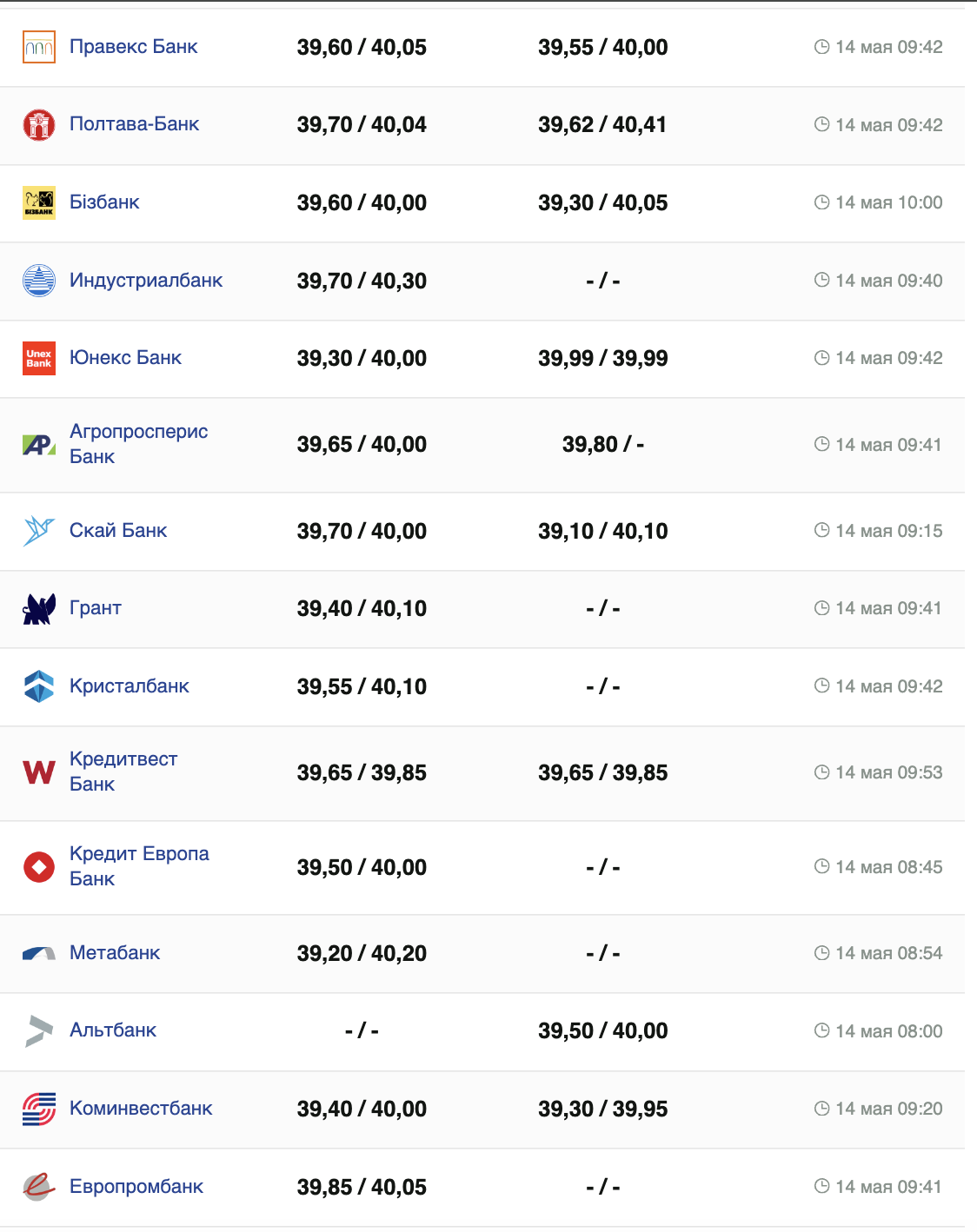
Task: Click the red Unex Bank logo
Action: [x=39, y=358]
